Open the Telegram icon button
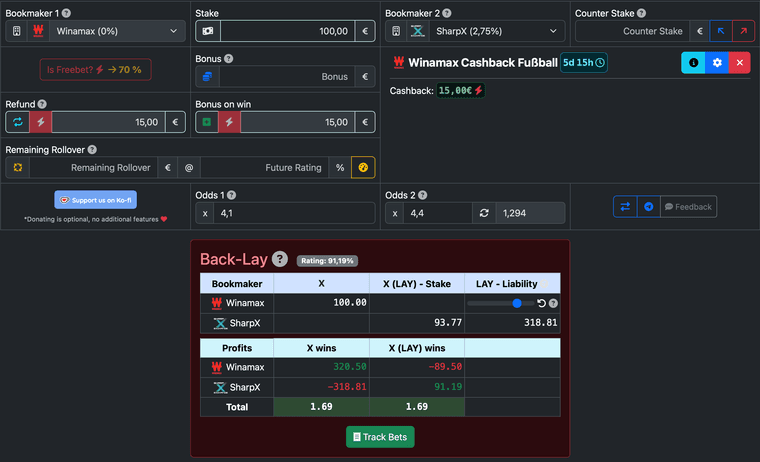 click(648, 207)
